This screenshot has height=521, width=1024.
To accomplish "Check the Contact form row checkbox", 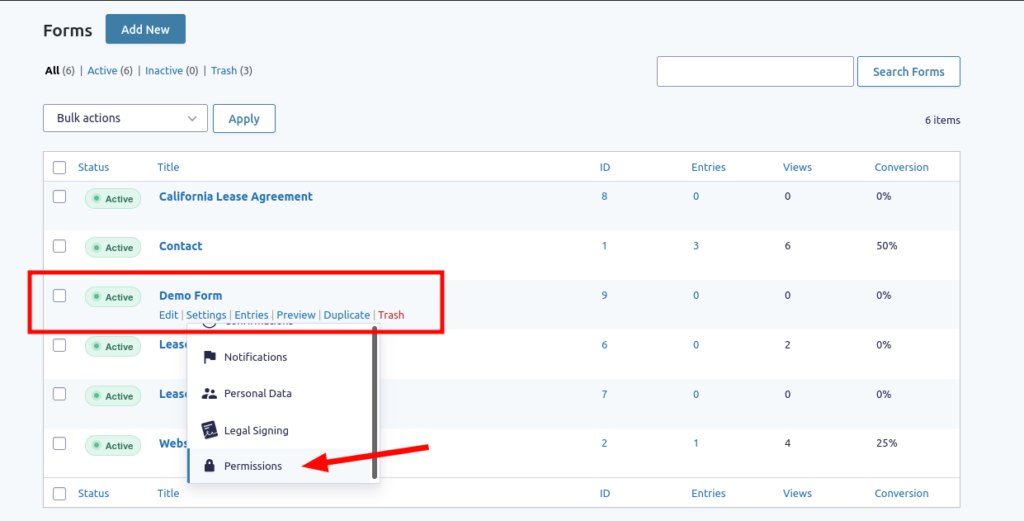I will (59, 246).
